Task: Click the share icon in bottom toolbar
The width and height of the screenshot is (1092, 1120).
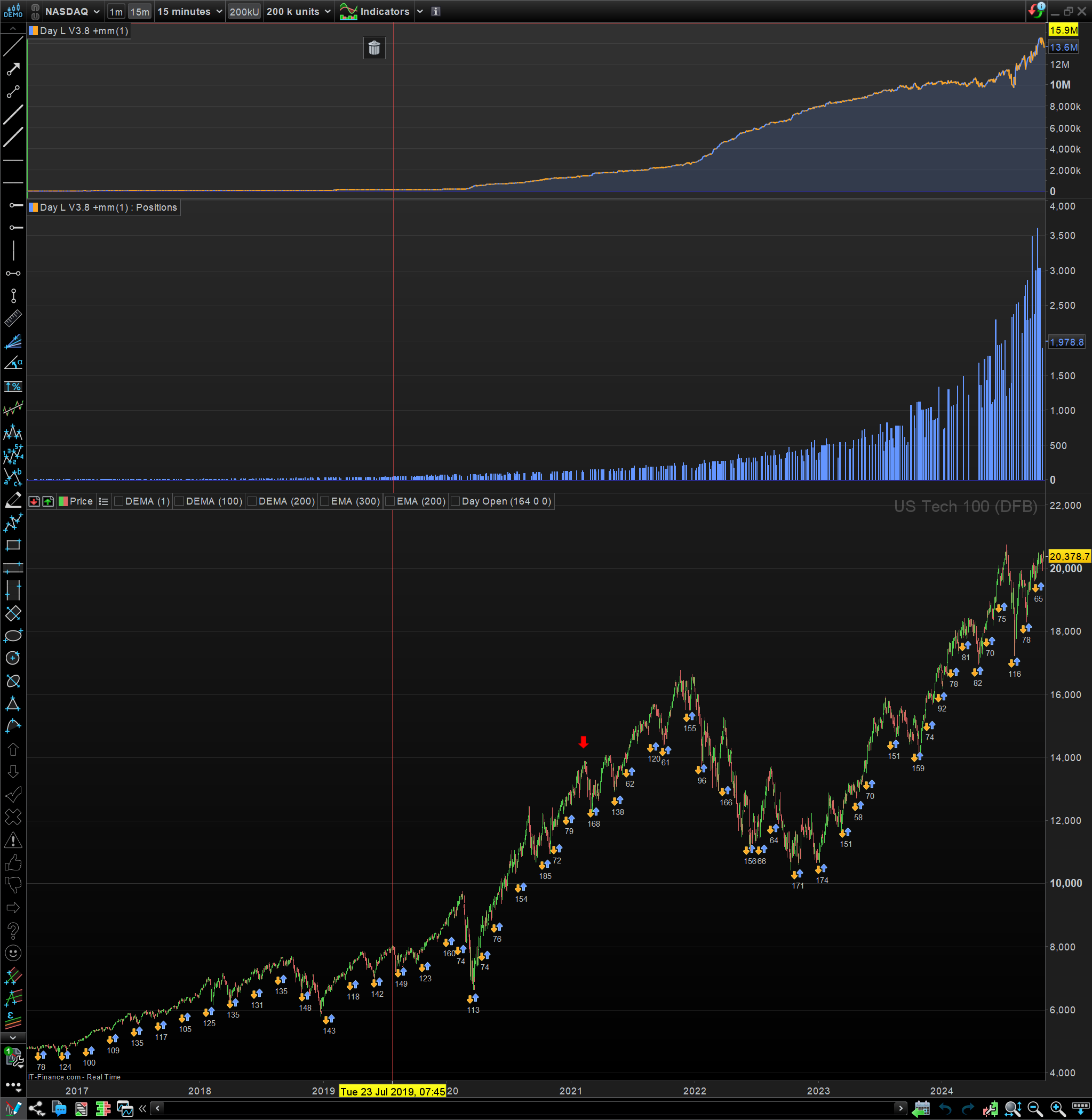Action: tap(37, 1108)
